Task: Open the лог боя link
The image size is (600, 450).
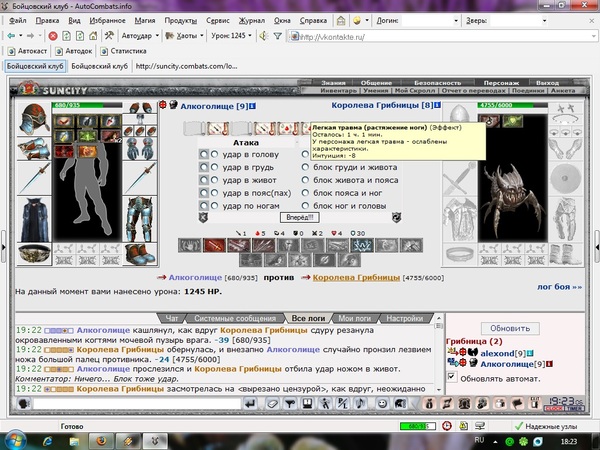Action: tap(559, 287)
